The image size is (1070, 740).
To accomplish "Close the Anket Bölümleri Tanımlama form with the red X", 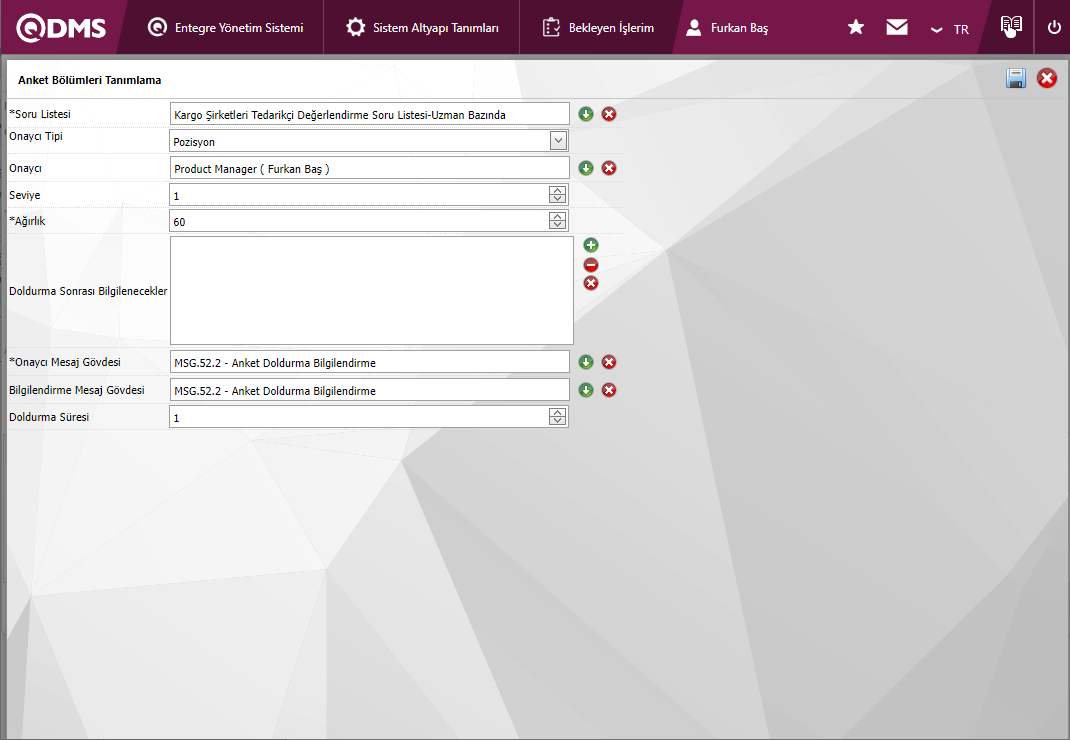I will [1047, 79].
